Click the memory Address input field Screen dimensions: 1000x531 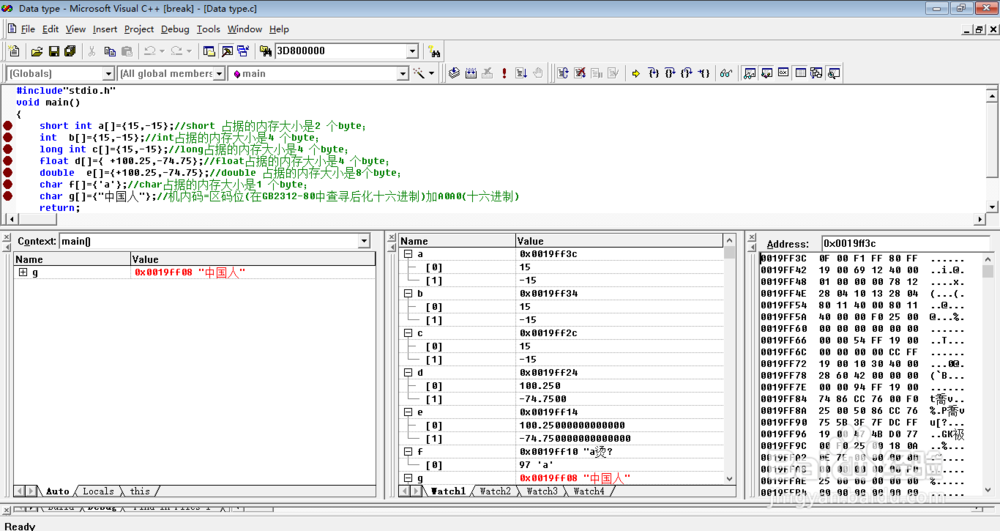[904, 244]
